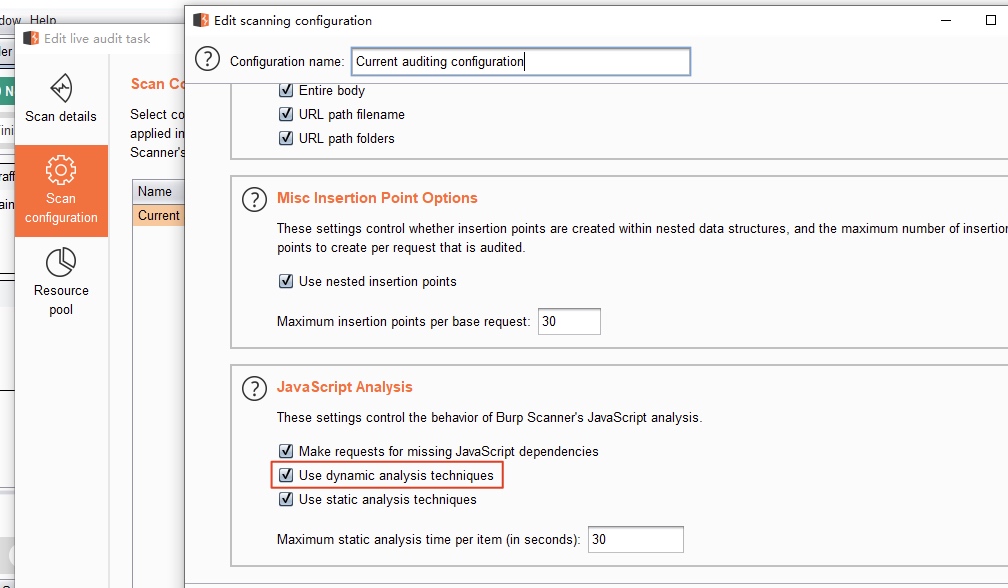Toggle URL path filename checkbox
The image size is (1008, 588).
click(286, 114)
